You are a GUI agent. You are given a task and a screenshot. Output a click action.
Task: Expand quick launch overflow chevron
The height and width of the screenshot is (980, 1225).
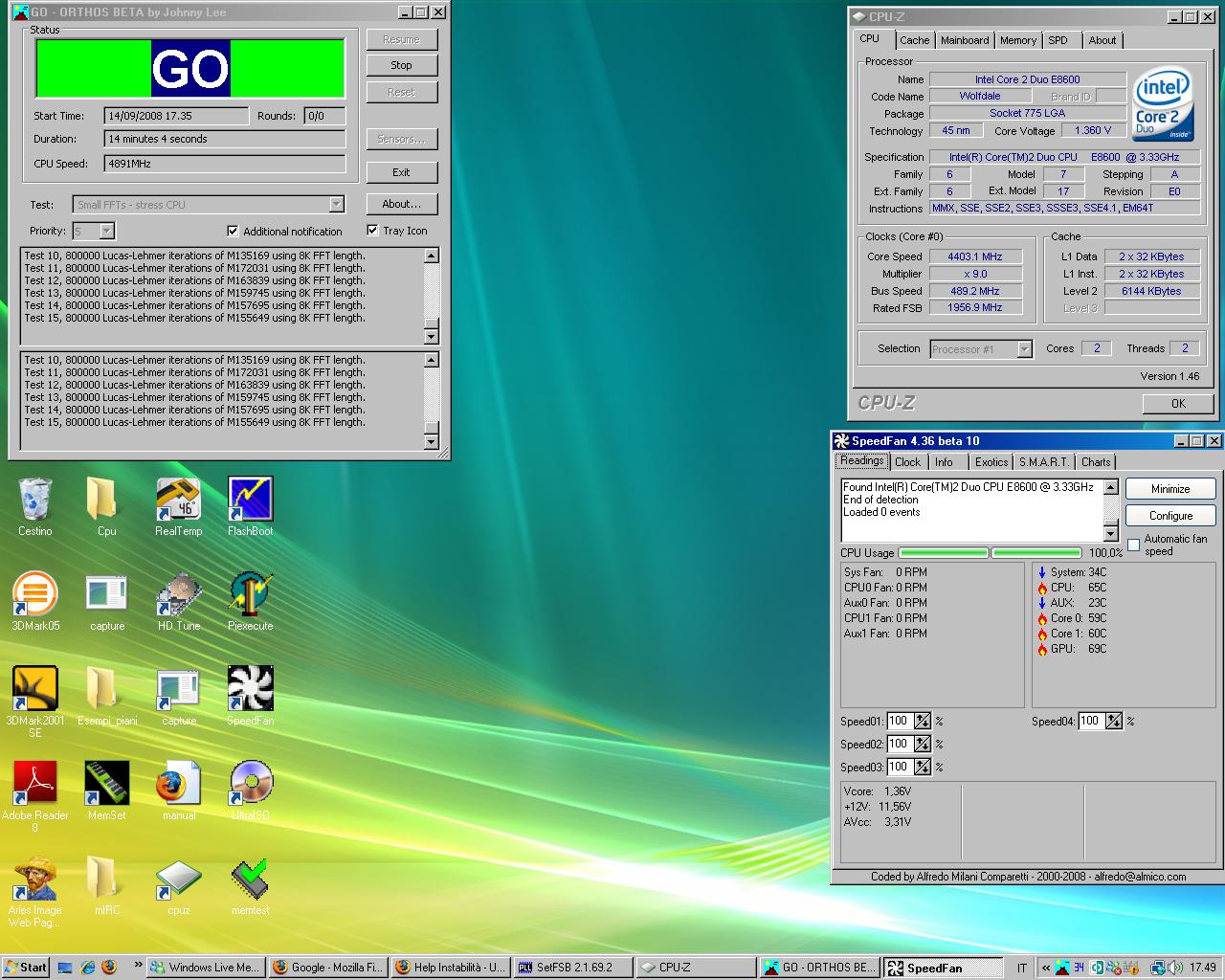pos(138,966)
